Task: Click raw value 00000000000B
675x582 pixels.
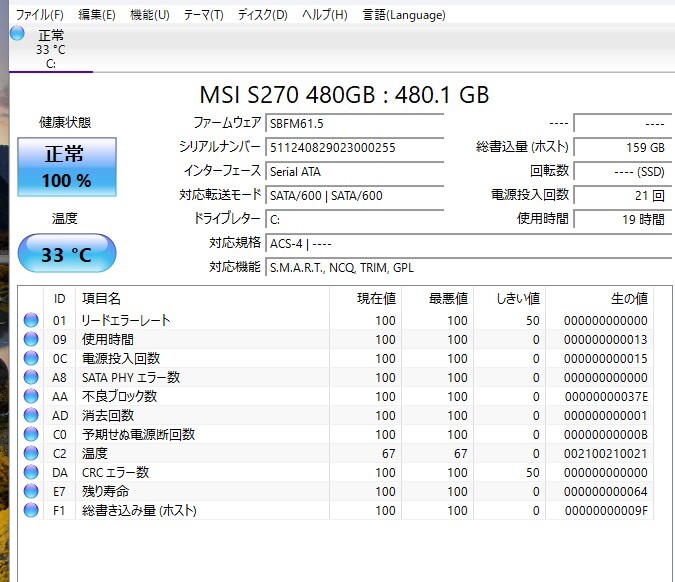Action: pyautogui.click(x=606, y=435)
